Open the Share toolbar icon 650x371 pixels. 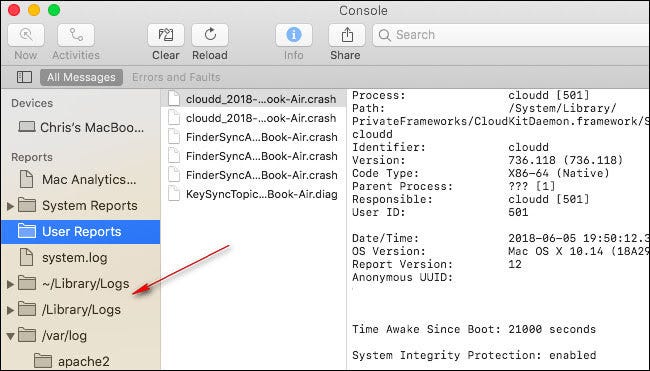pyautogui.click(x=347, y=35)
